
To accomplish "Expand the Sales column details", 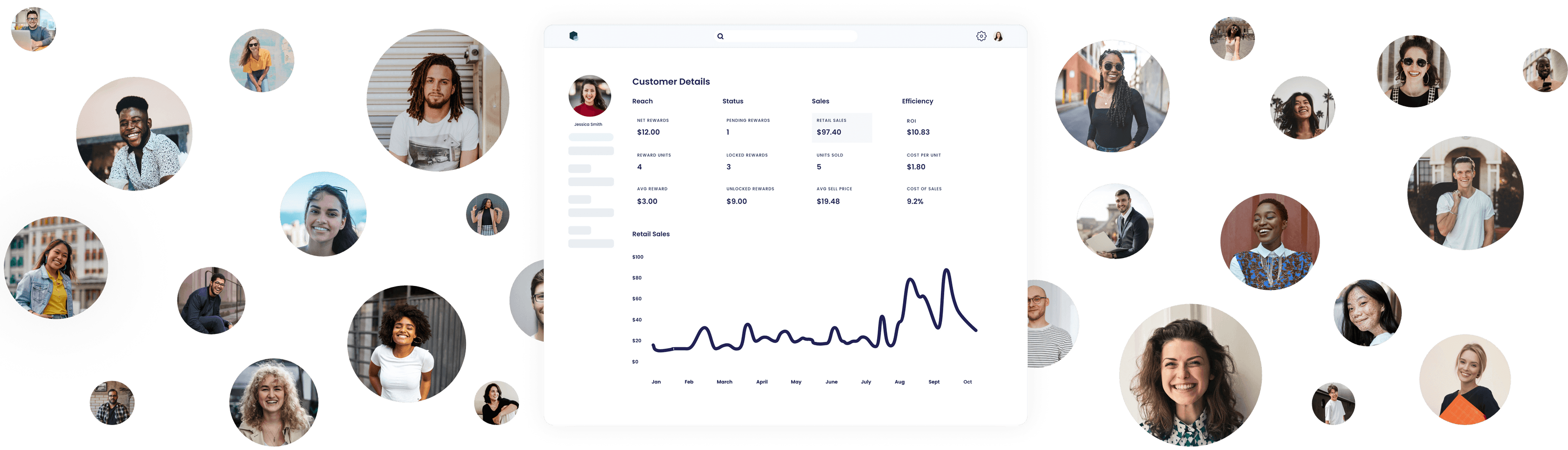I will tap(821, 101).
